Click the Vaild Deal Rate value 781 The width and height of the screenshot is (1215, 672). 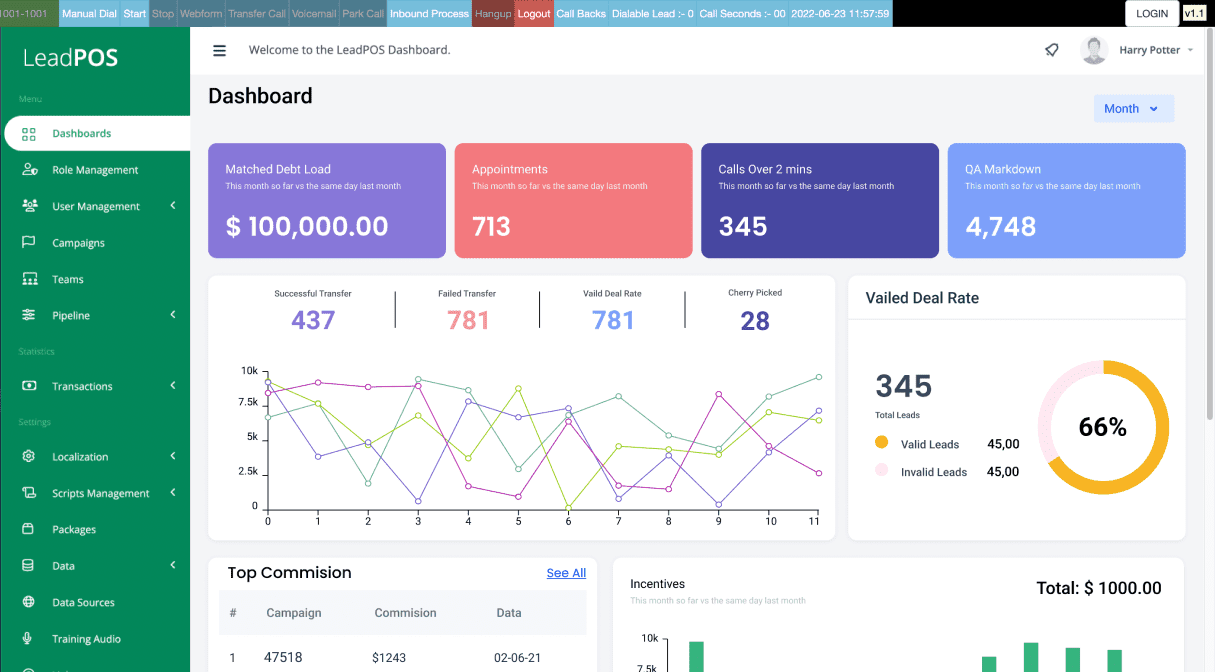pos(613,320)
